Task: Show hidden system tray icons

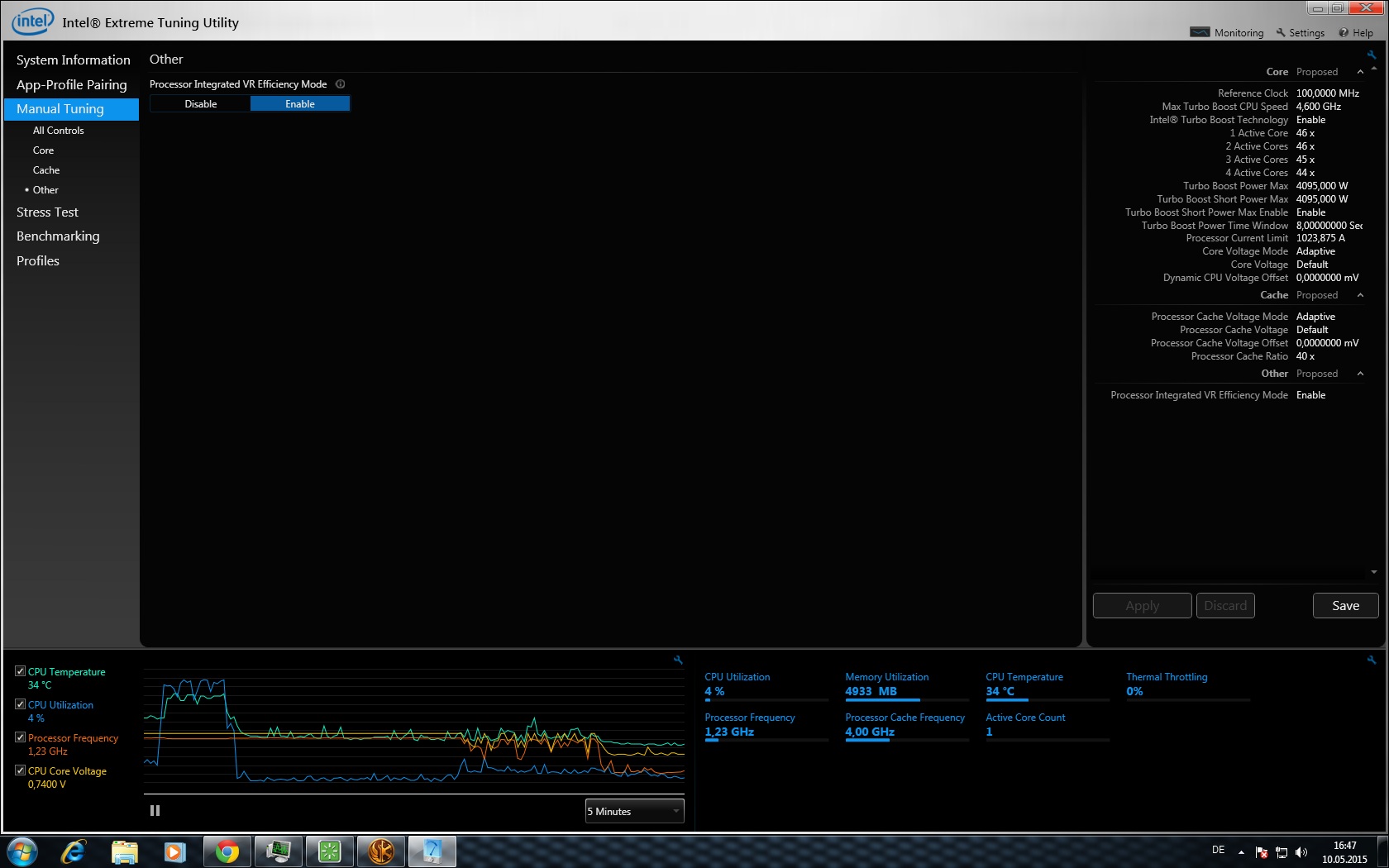Action: point(1241,852)
